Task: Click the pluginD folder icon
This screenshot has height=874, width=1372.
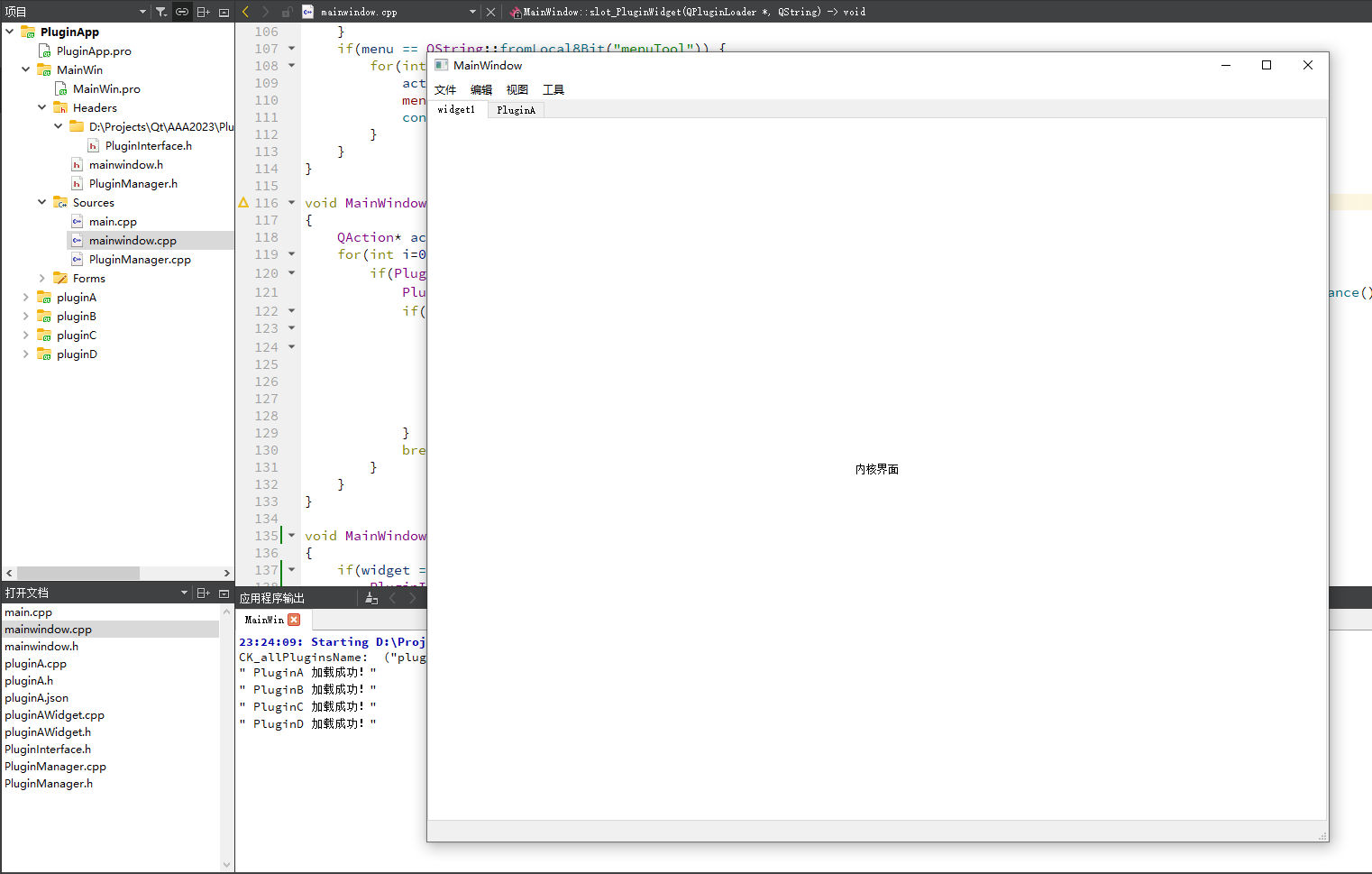Action: tap(44, 354)
